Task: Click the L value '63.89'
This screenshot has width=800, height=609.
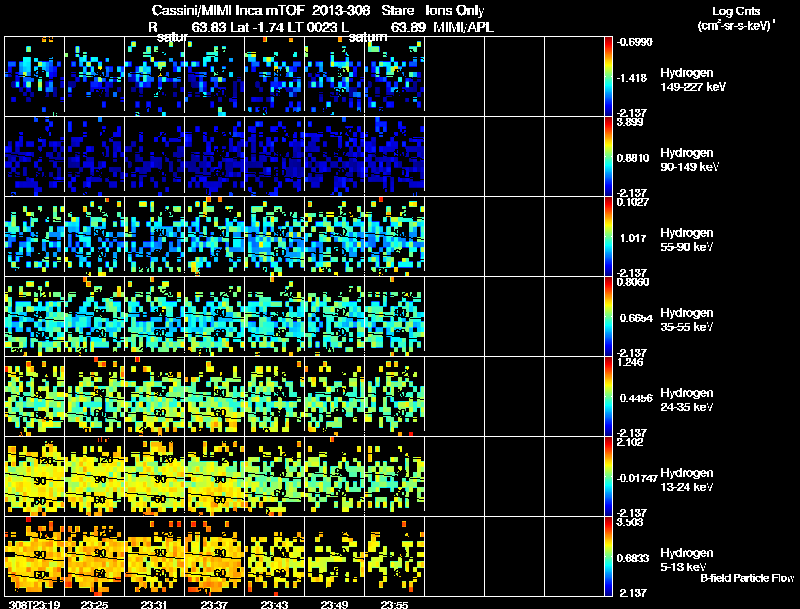Action: pos(408,27)
